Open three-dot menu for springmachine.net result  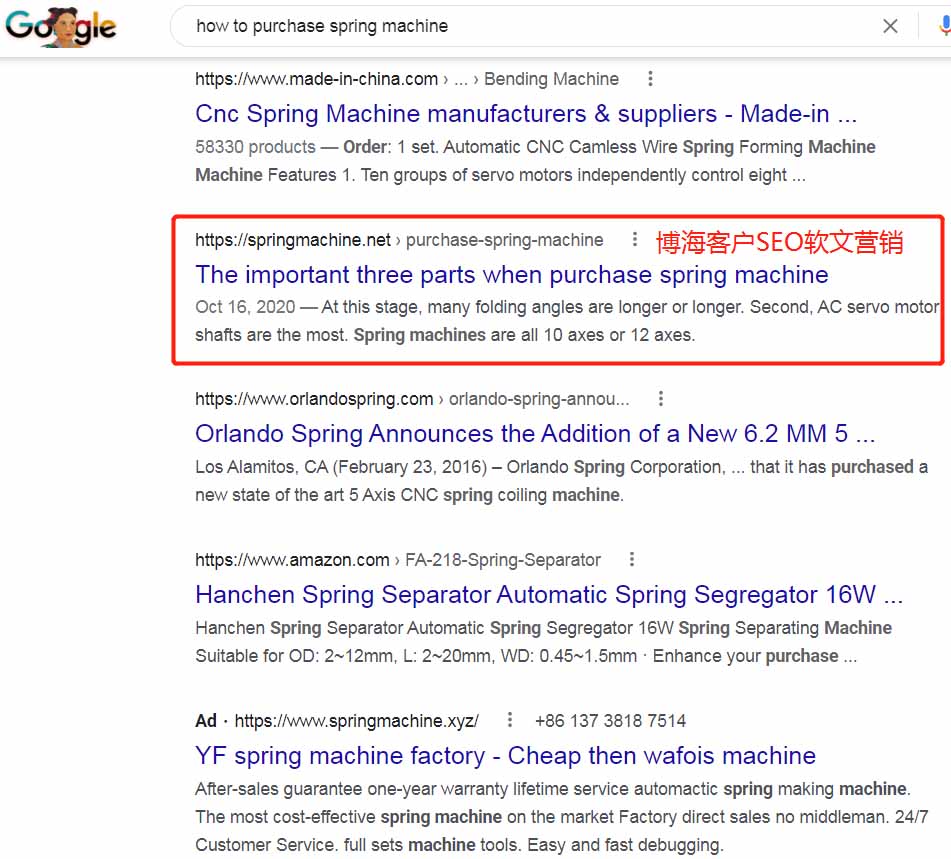pos(634,240)
